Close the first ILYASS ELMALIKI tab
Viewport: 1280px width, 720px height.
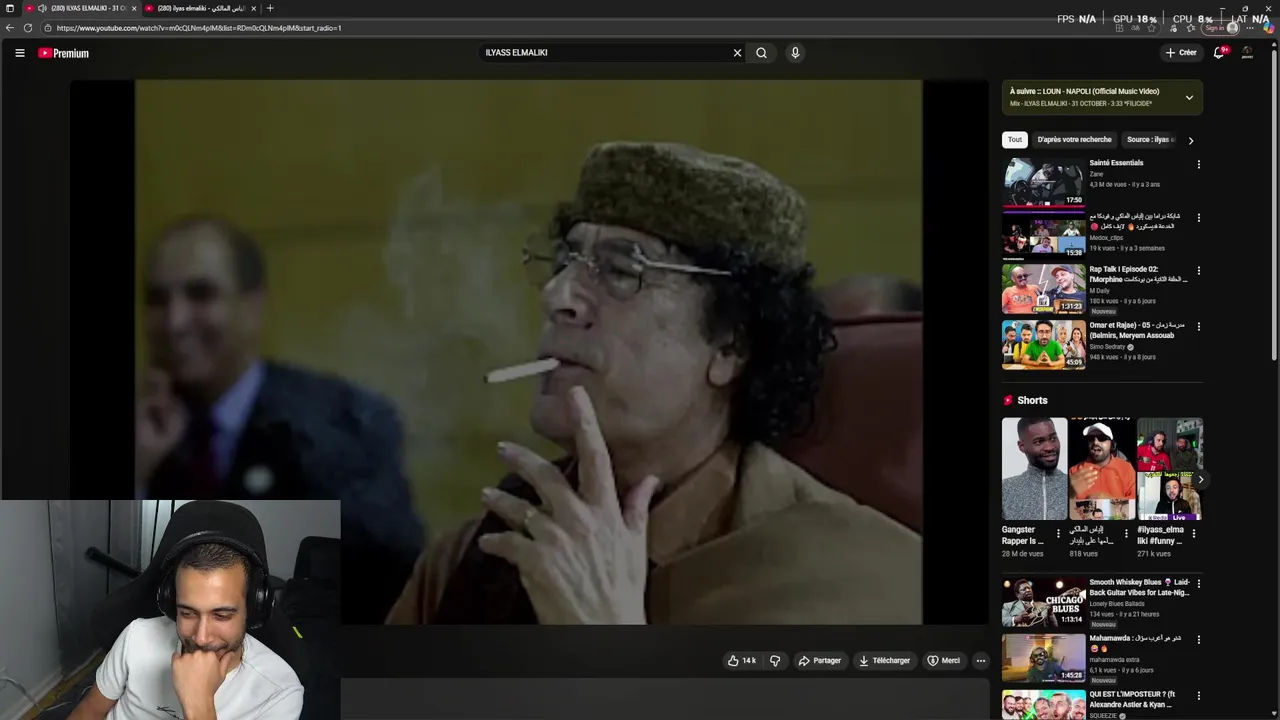(135, 8)
